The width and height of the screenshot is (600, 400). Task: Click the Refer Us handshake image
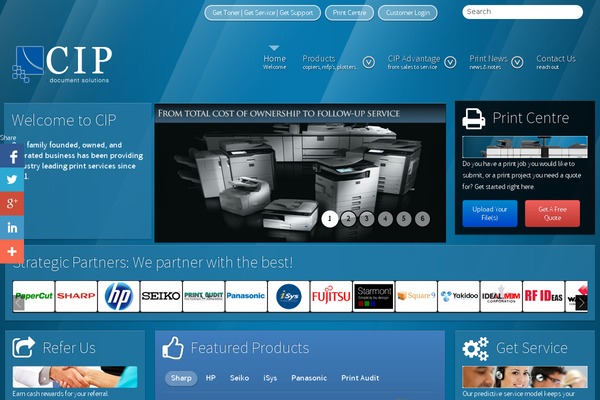coord(75,377)
